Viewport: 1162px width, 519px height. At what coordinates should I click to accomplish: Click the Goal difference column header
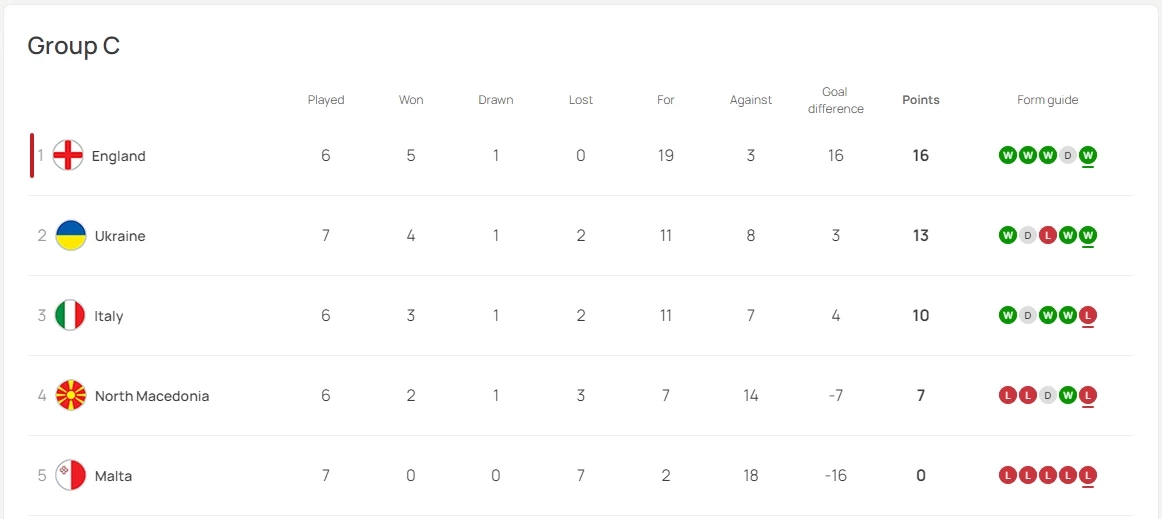[836, 100]
